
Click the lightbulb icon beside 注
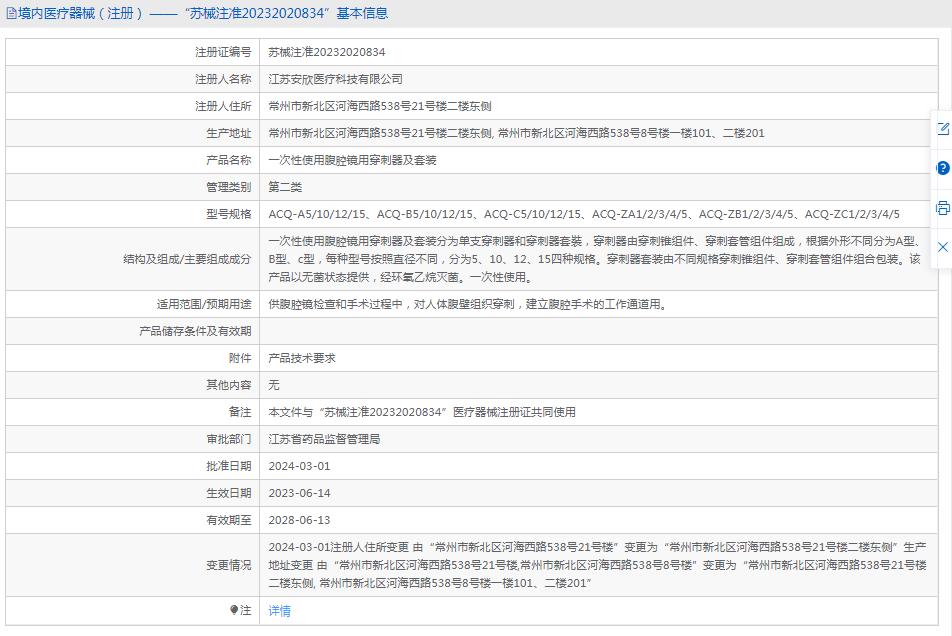point(234,610)
